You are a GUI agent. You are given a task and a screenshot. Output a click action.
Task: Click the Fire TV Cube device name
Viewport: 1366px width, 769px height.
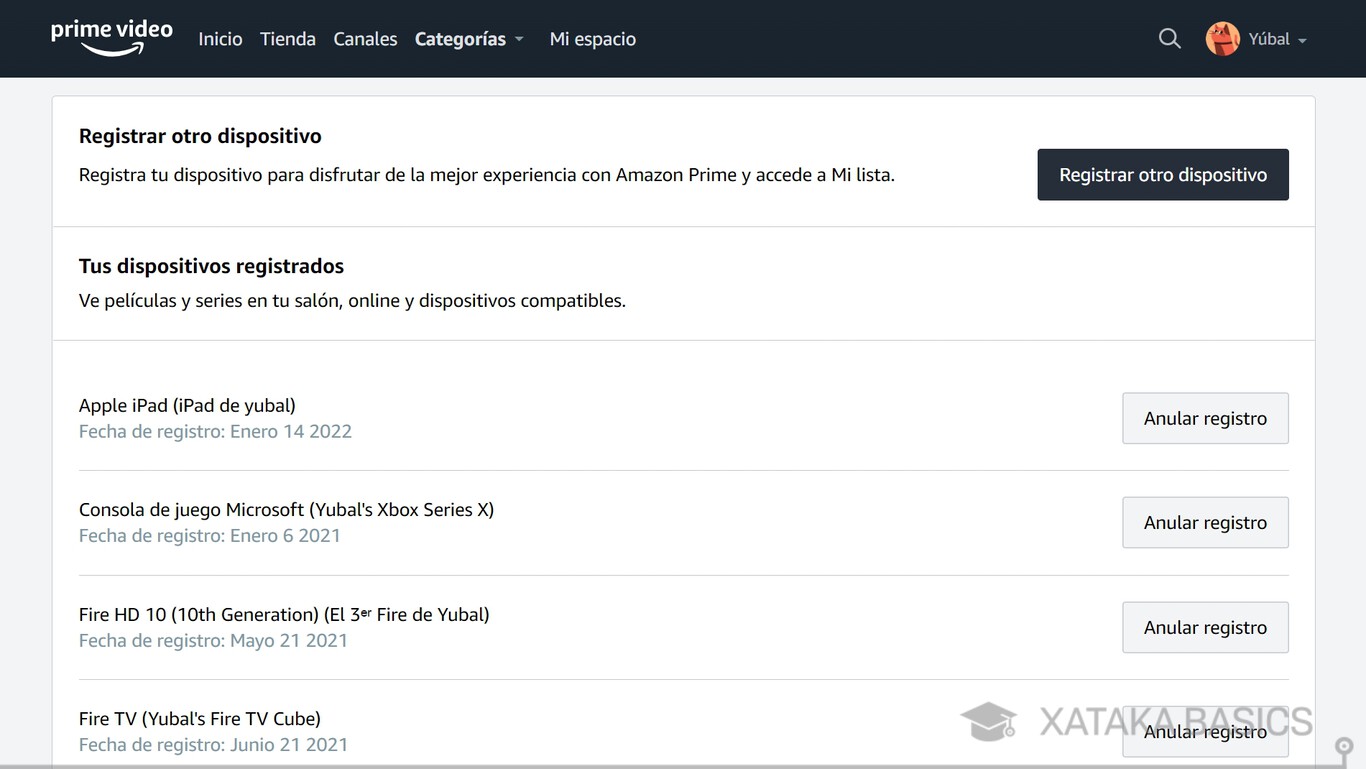pyautogui.click(x=199, y=718)
